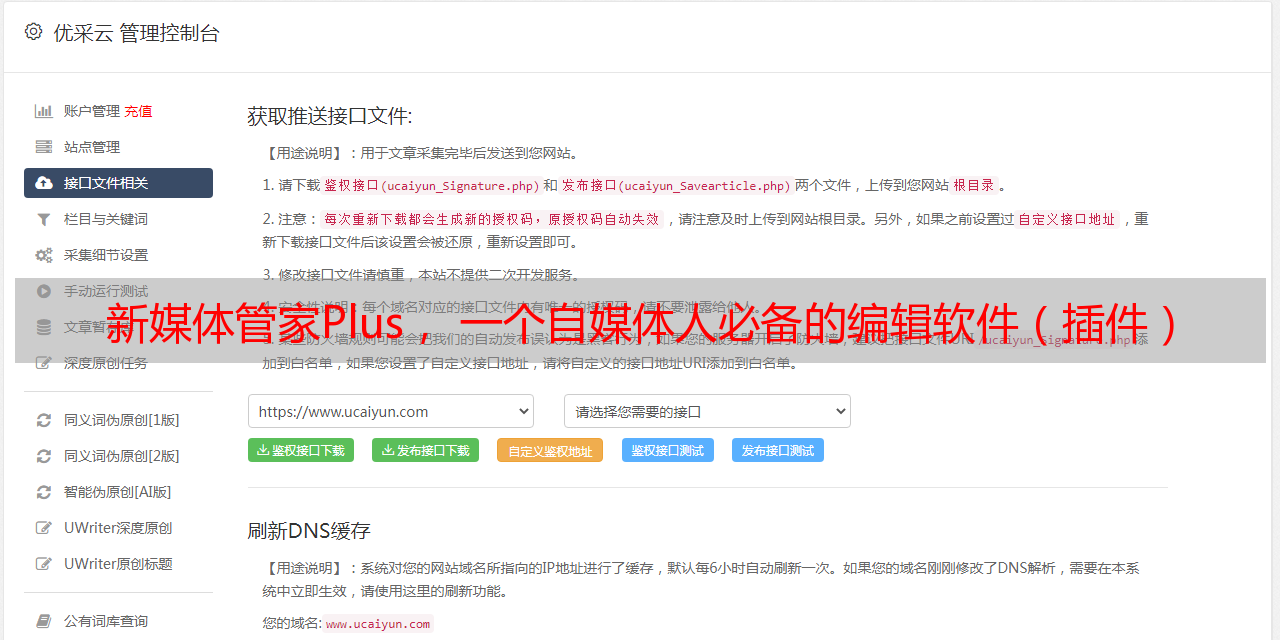The height and width of the screenshot is (640, 1280).
Task: Click the refresh icon of 同义词伪原创[1版]
Action: pyautogui.click(x=44, y=420)
